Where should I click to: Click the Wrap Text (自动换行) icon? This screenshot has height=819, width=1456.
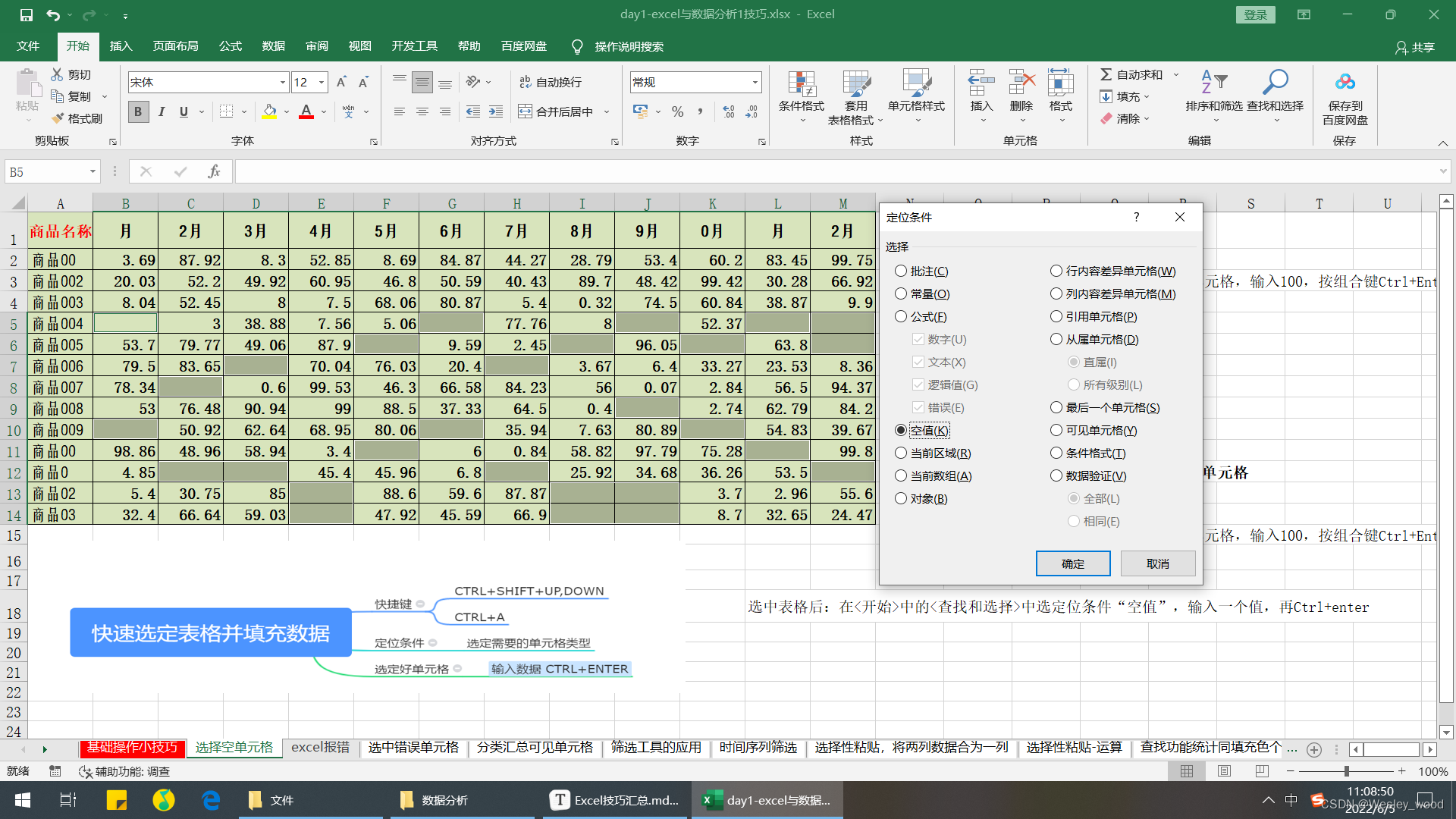(525, 82)
